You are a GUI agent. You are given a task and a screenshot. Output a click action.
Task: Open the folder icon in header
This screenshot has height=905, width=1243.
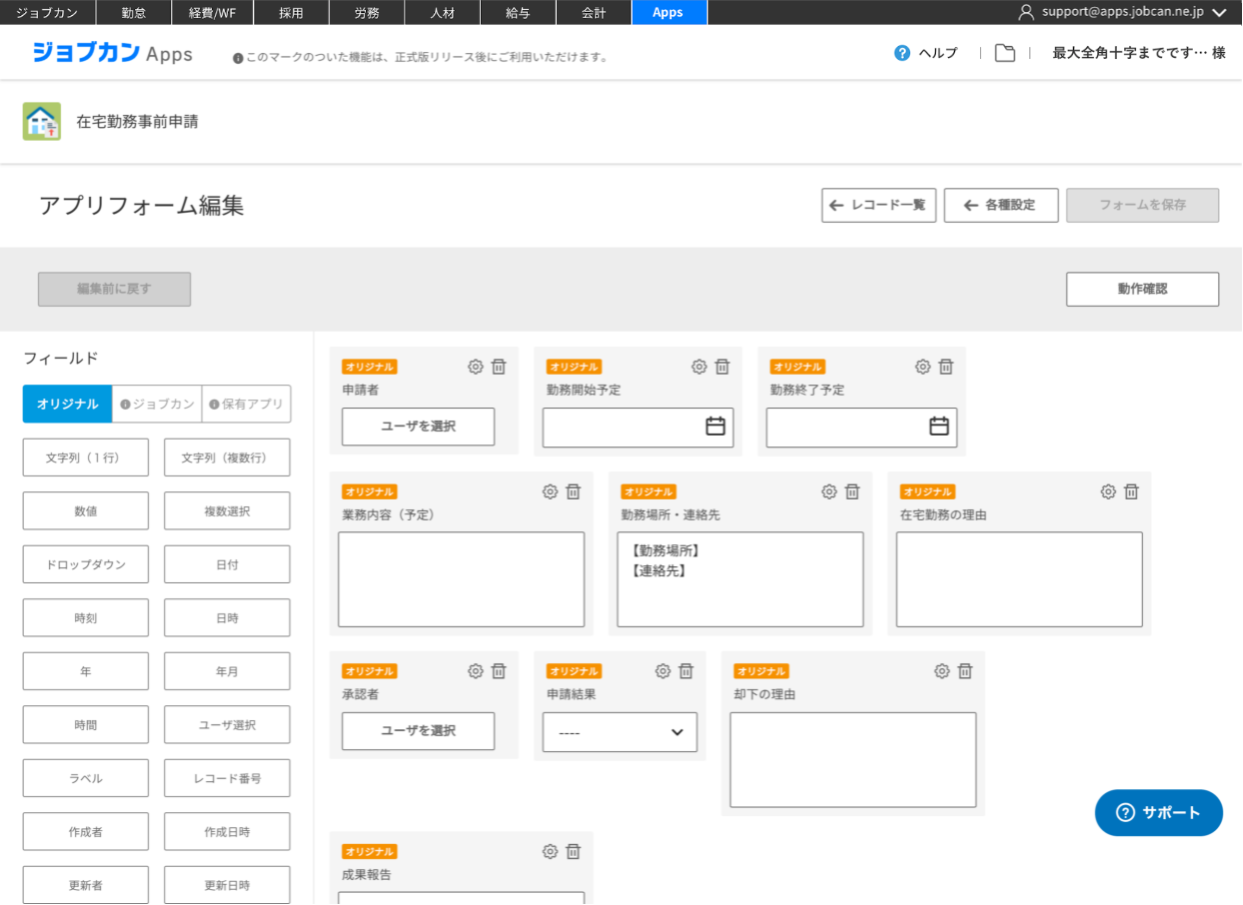[1005, 53]
